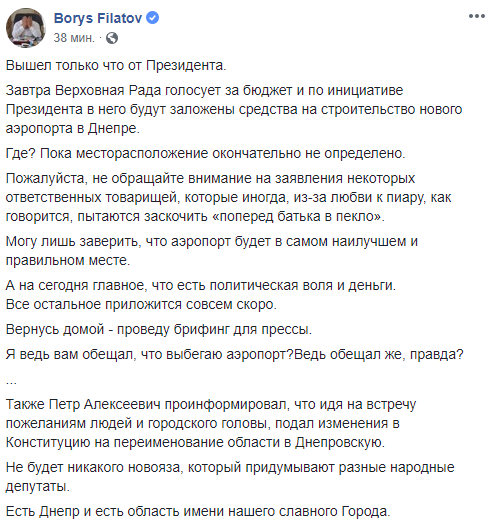Image resolution: width=493 pixels, height=525 pixels.
Task: Click the globe public-audience icon
Action: 112,38
